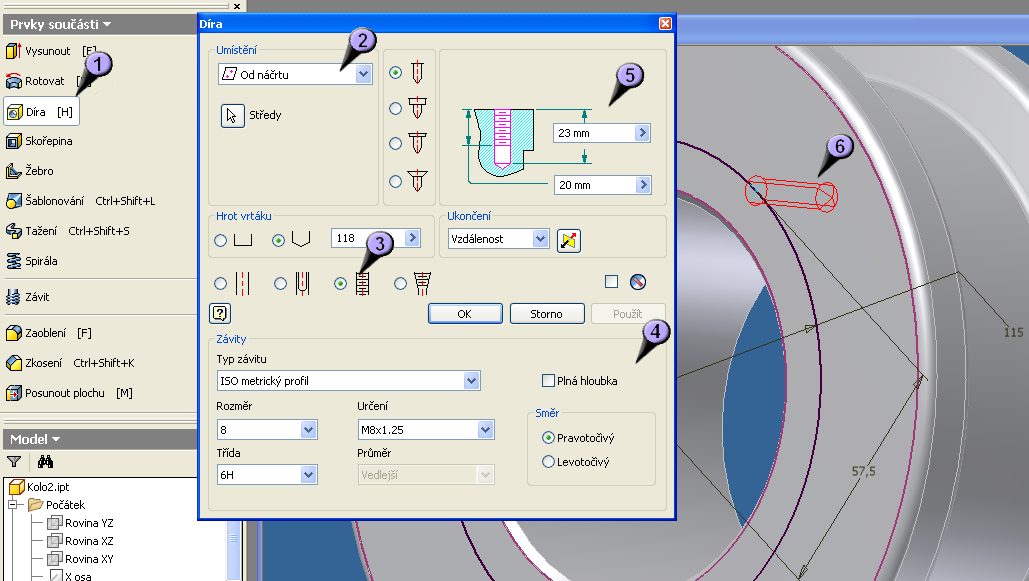The image size is (1029, 581).
Task: Select the Žebro rib tool
Action: (38, 171)
